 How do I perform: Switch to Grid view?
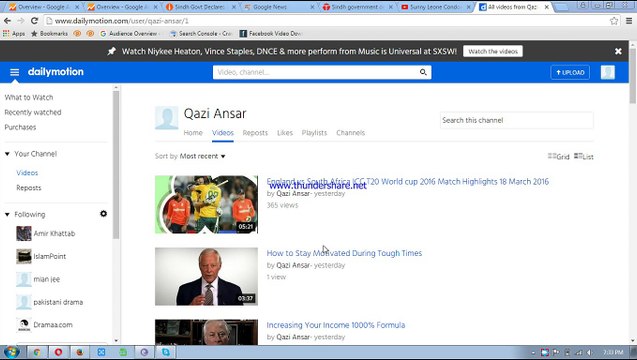point(559,156)
